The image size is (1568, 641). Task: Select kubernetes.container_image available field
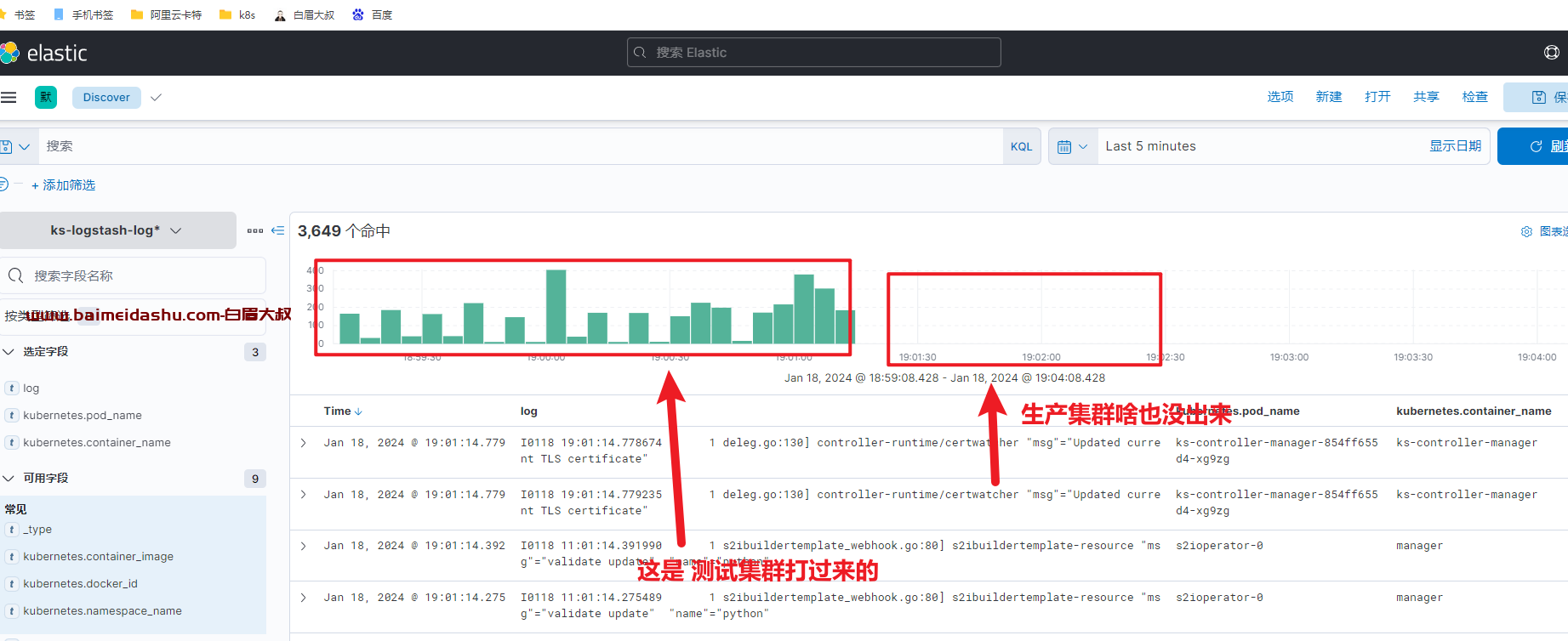pyautogui.click(x=98, y=556)
